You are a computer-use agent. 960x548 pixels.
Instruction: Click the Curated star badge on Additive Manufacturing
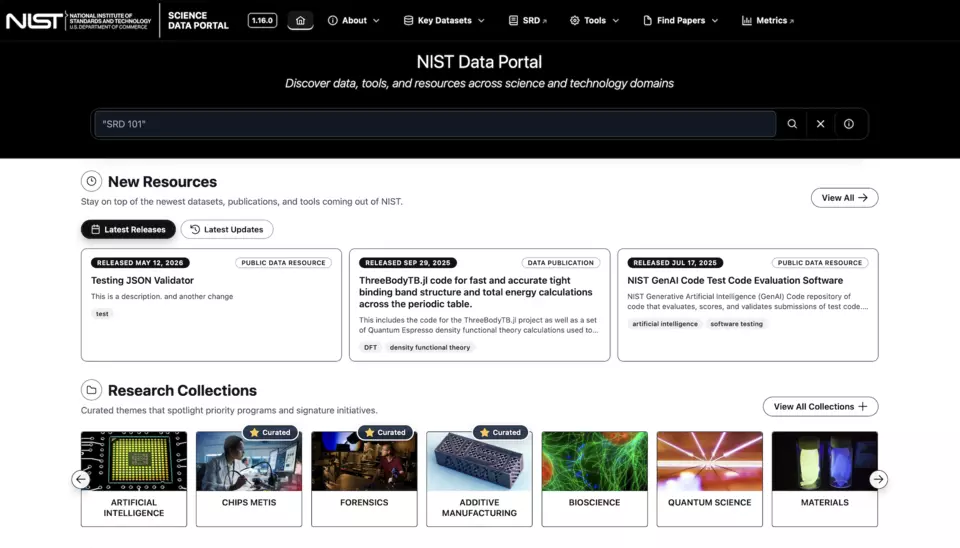pyautogui.click(x=500, y=432)
